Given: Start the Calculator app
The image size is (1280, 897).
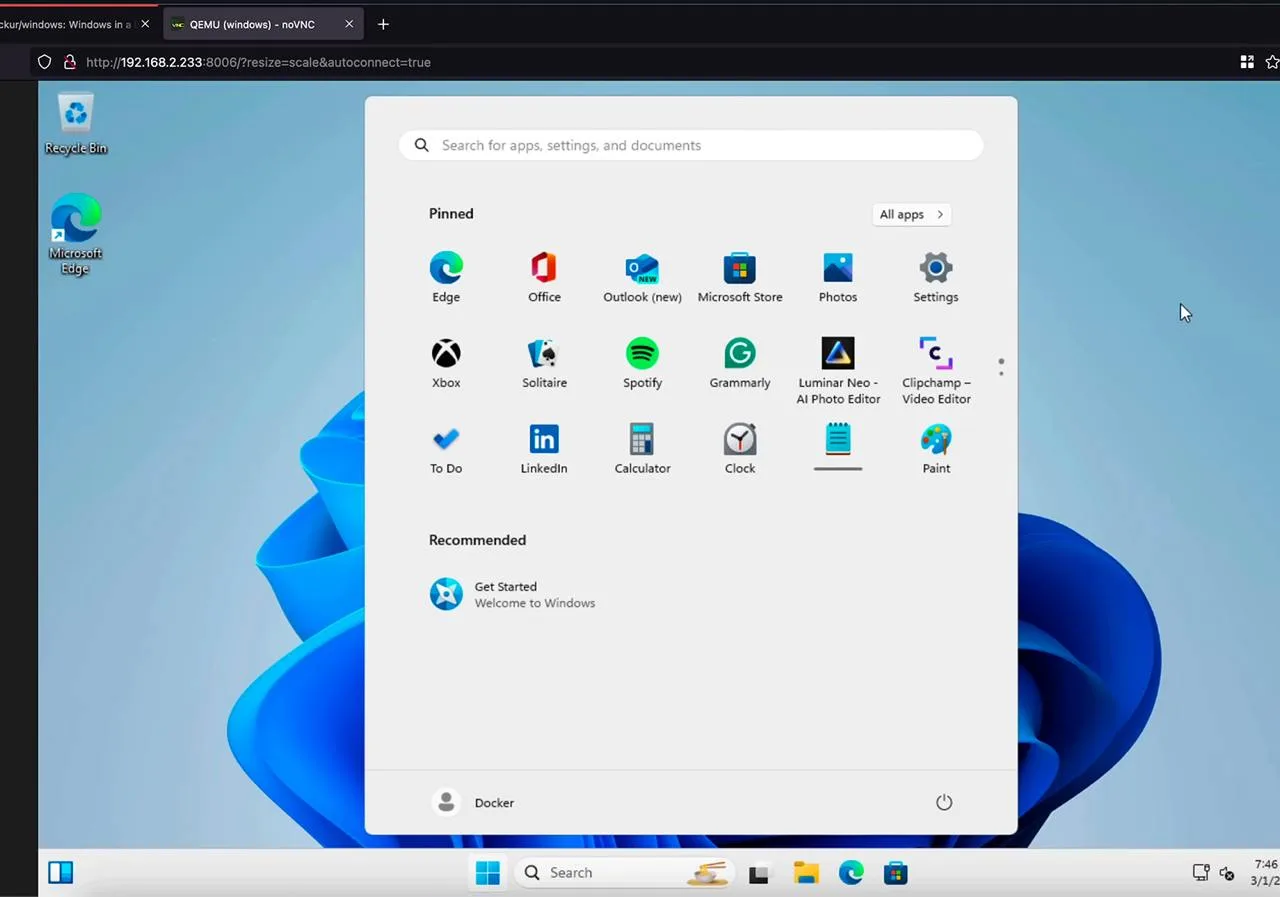Looking at the screenshot, I should (642, 448).
